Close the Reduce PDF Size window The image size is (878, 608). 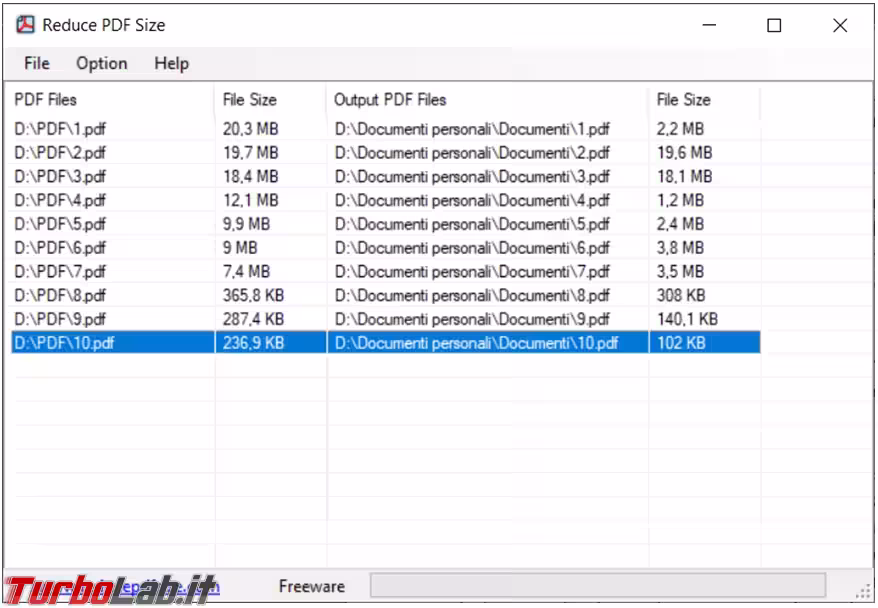click(840, 26)
